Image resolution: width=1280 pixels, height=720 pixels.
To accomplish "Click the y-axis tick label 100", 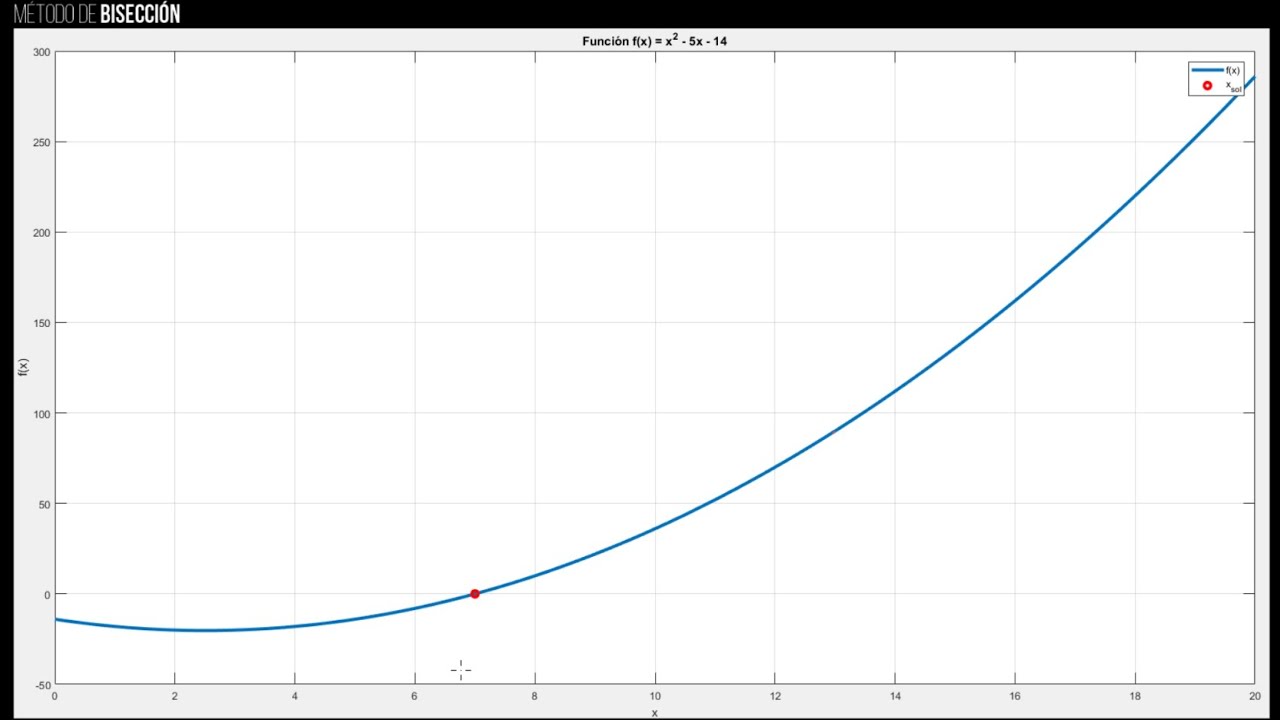I will click(40, 413).
